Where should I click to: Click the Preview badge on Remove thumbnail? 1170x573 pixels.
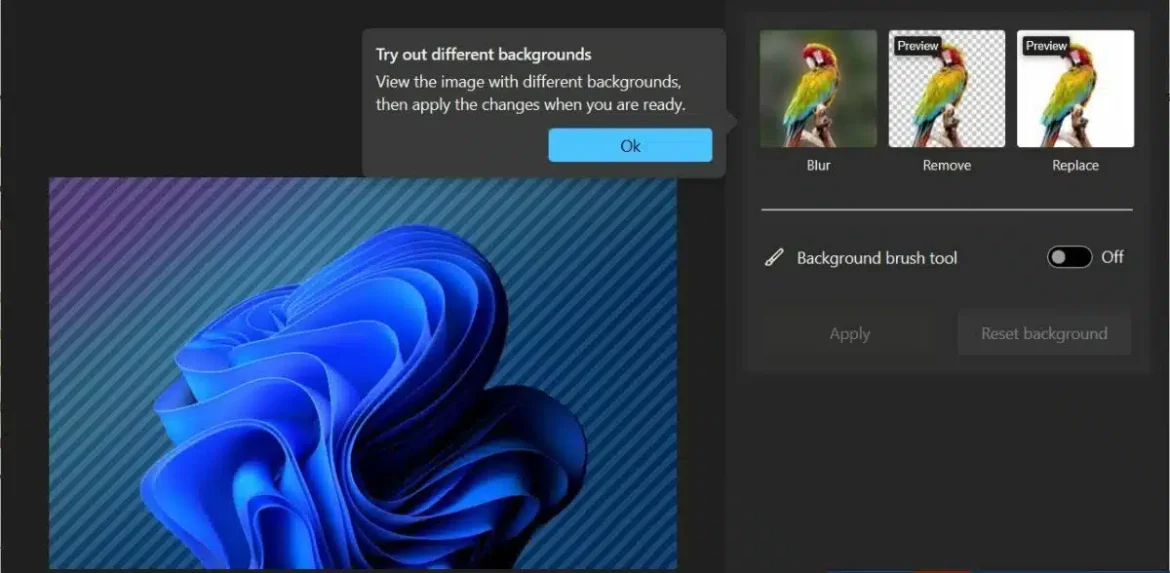917,46
